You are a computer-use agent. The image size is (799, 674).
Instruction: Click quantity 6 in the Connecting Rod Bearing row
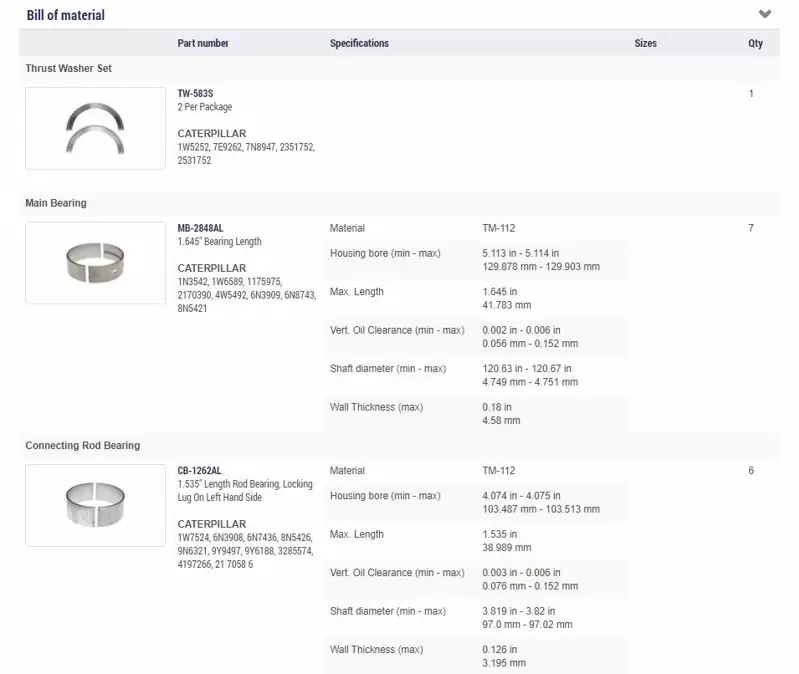751,470
